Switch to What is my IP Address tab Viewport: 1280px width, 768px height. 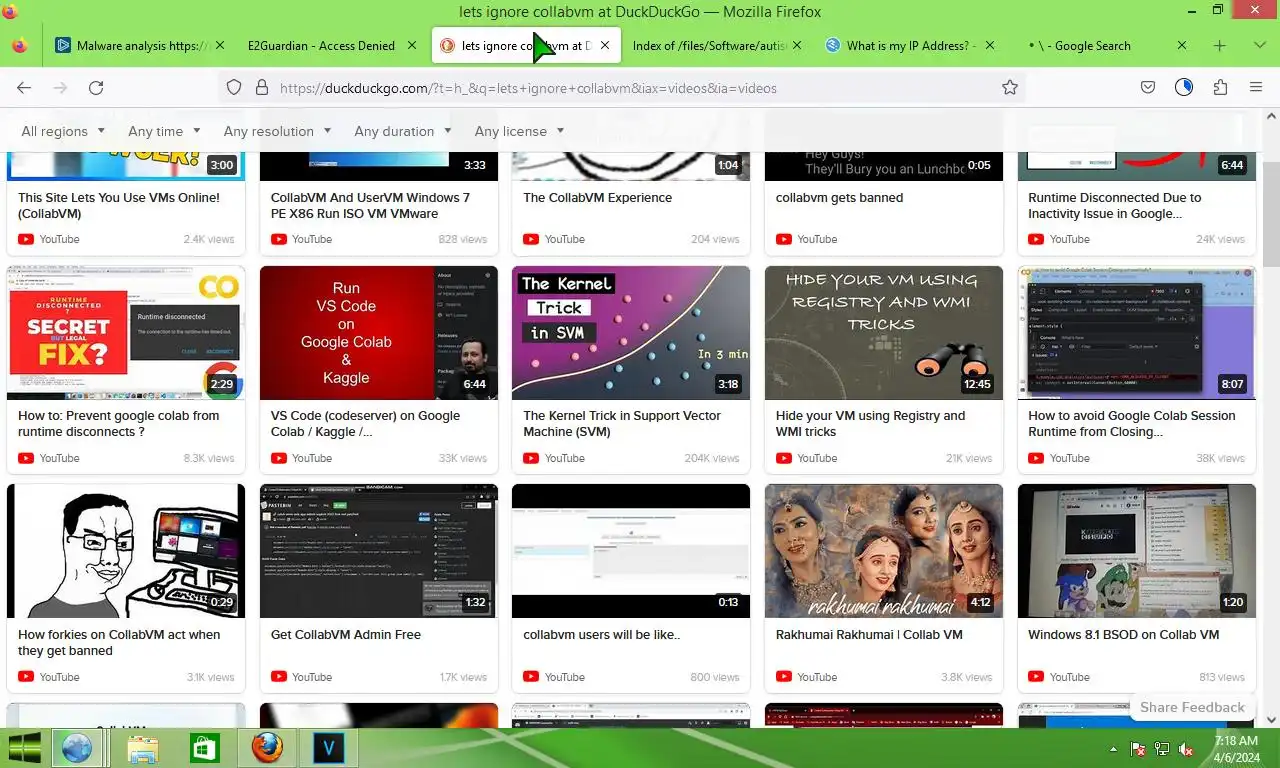pos(908,45)
